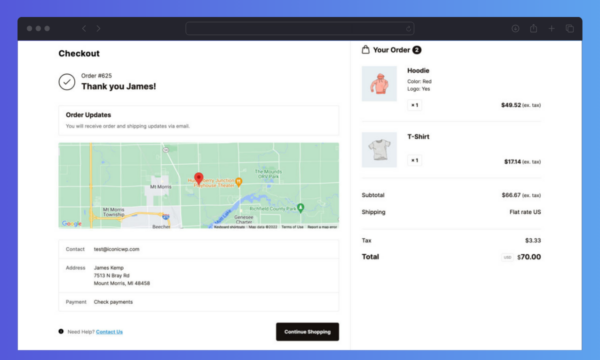This screenshot has height=360, width=600.
Task: Click the shopping bag icon by Your Order
Action: [365, 49]
